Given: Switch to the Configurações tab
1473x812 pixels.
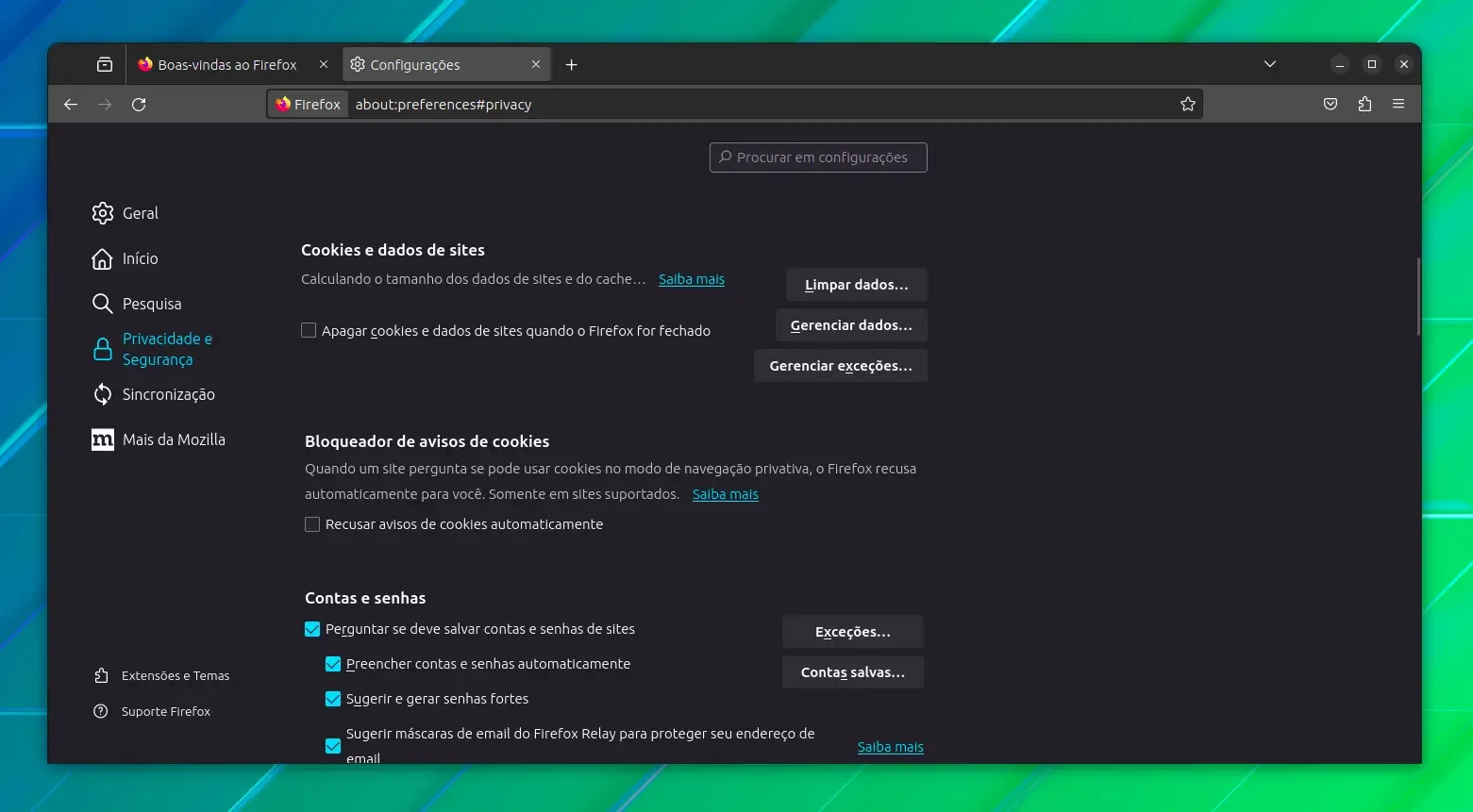Looking at the screenshot, I should click(x=445, y=65).
